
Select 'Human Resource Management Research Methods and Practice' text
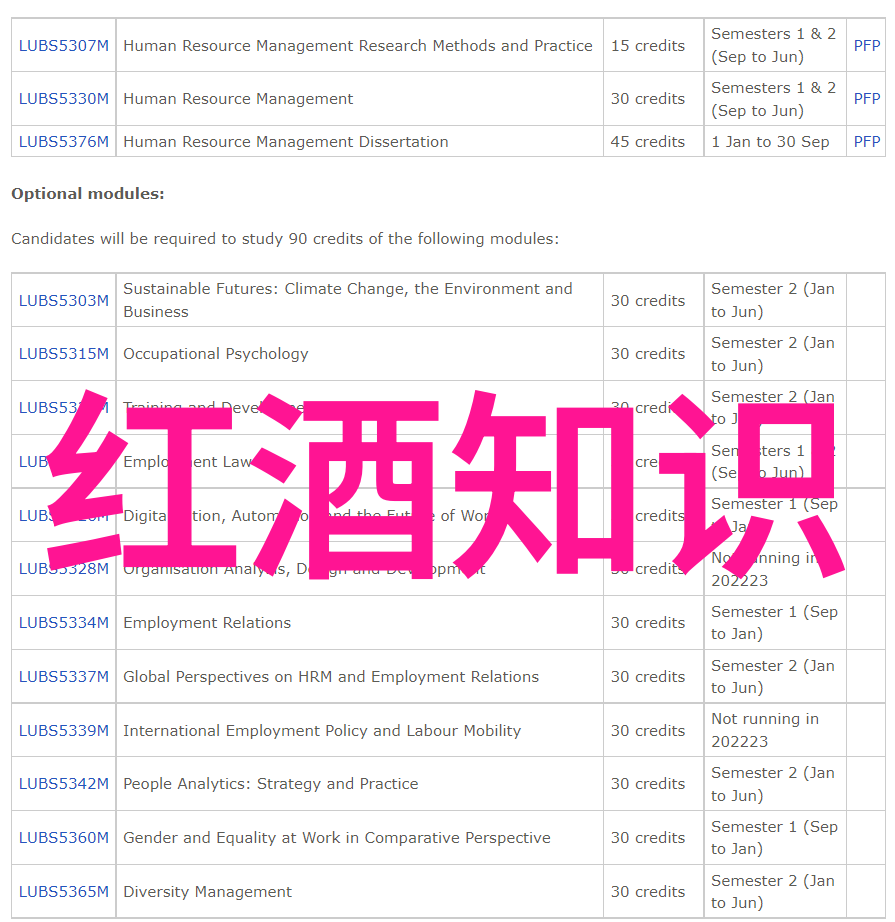(x=358, y=45)
